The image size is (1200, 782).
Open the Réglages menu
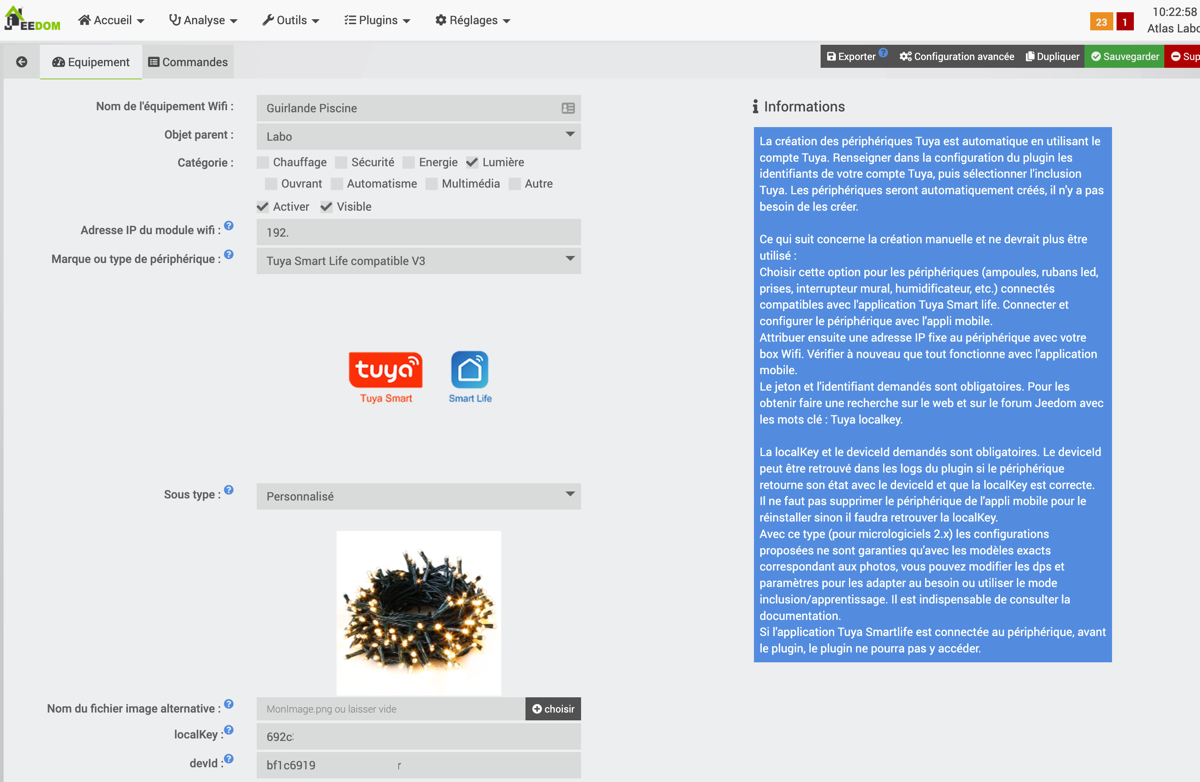point(473,20)
